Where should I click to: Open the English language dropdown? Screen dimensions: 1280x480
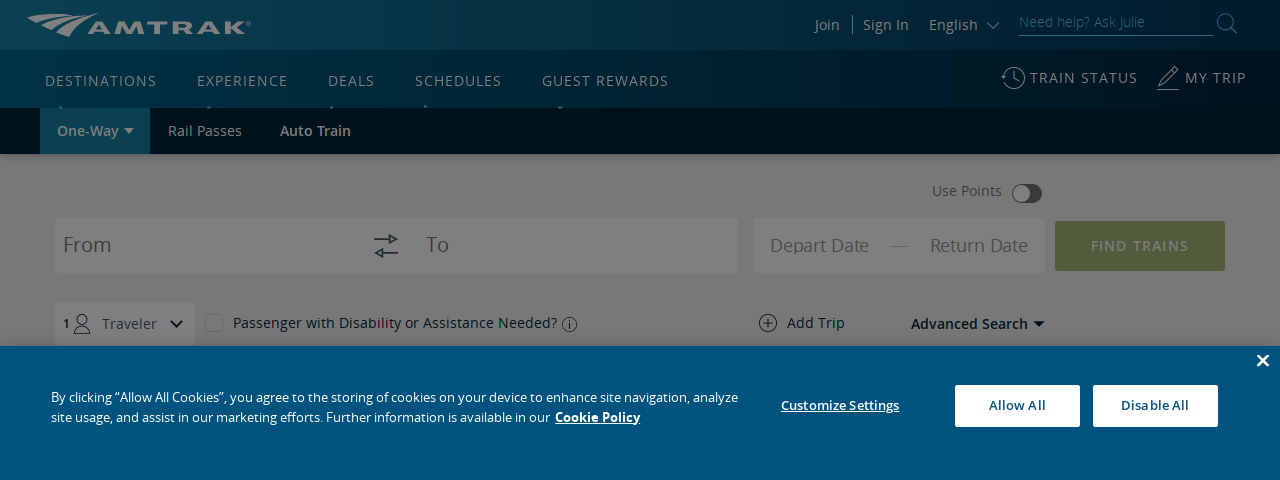[x=964, y=25]
